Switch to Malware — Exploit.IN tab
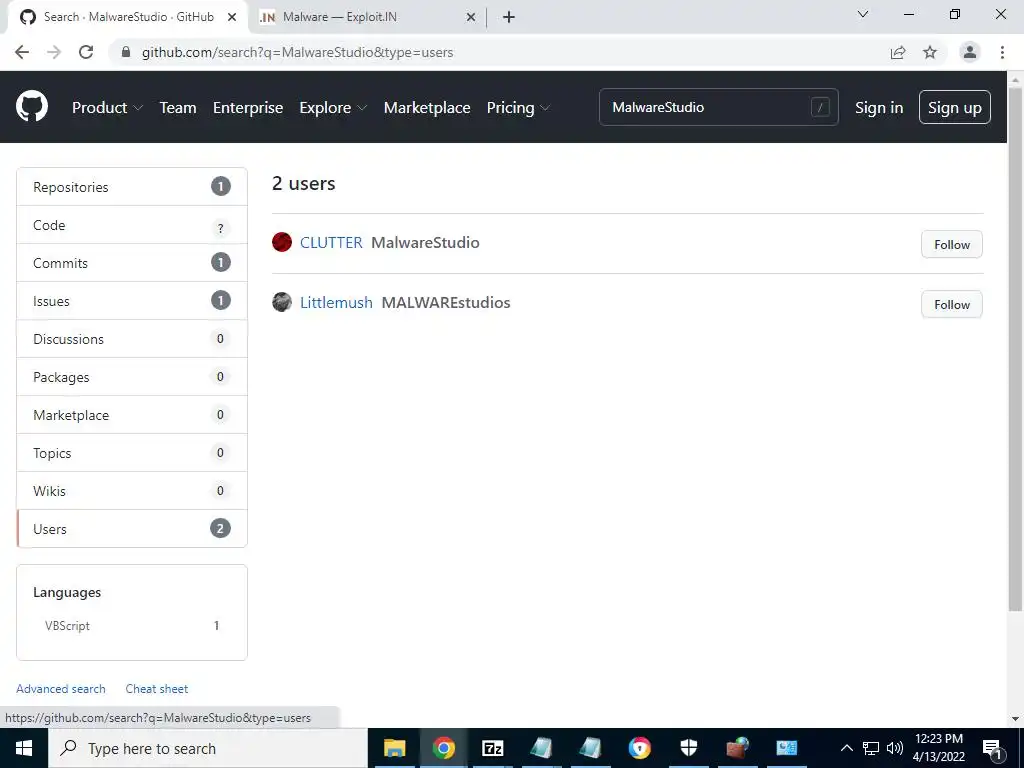The image size is (1024, 768). pos(367,17)
